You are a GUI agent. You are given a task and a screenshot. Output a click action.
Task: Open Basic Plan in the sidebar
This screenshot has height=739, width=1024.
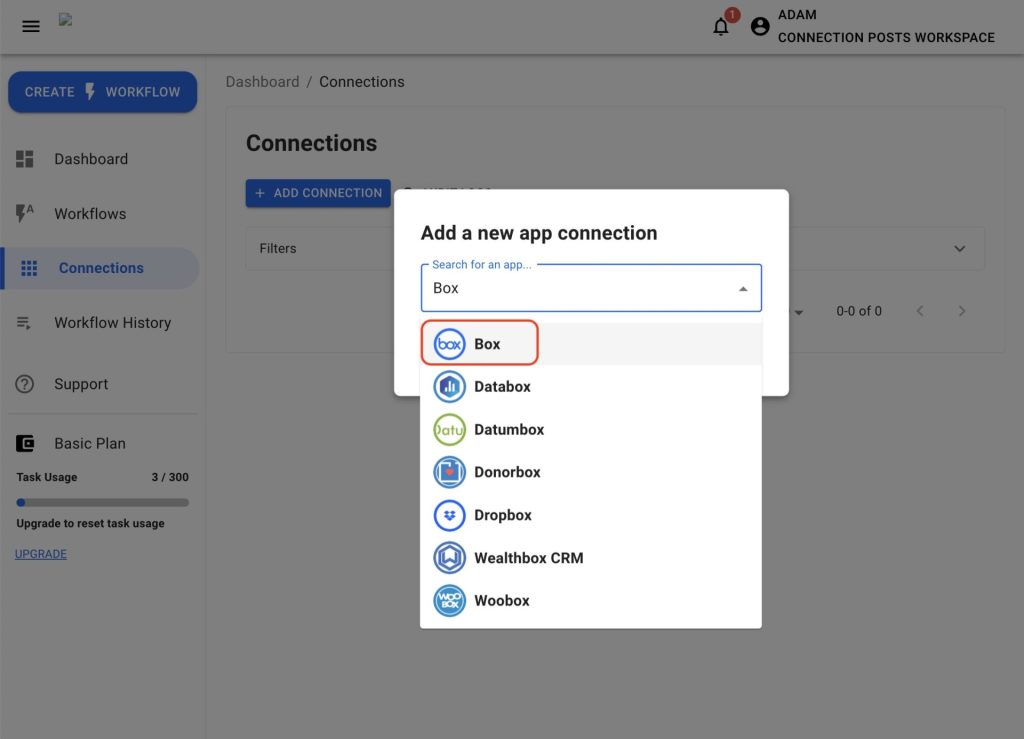(x=101, y=443)
